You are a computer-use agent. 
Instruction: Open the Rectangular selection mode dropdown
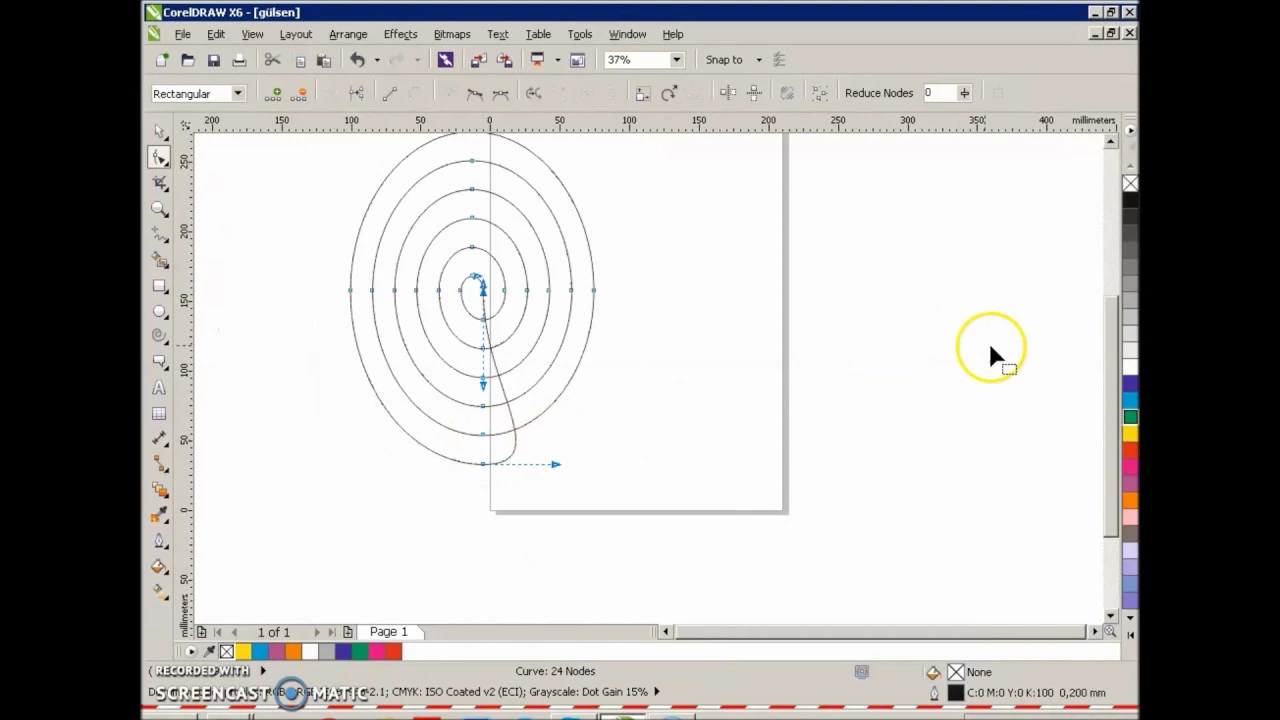238,93
